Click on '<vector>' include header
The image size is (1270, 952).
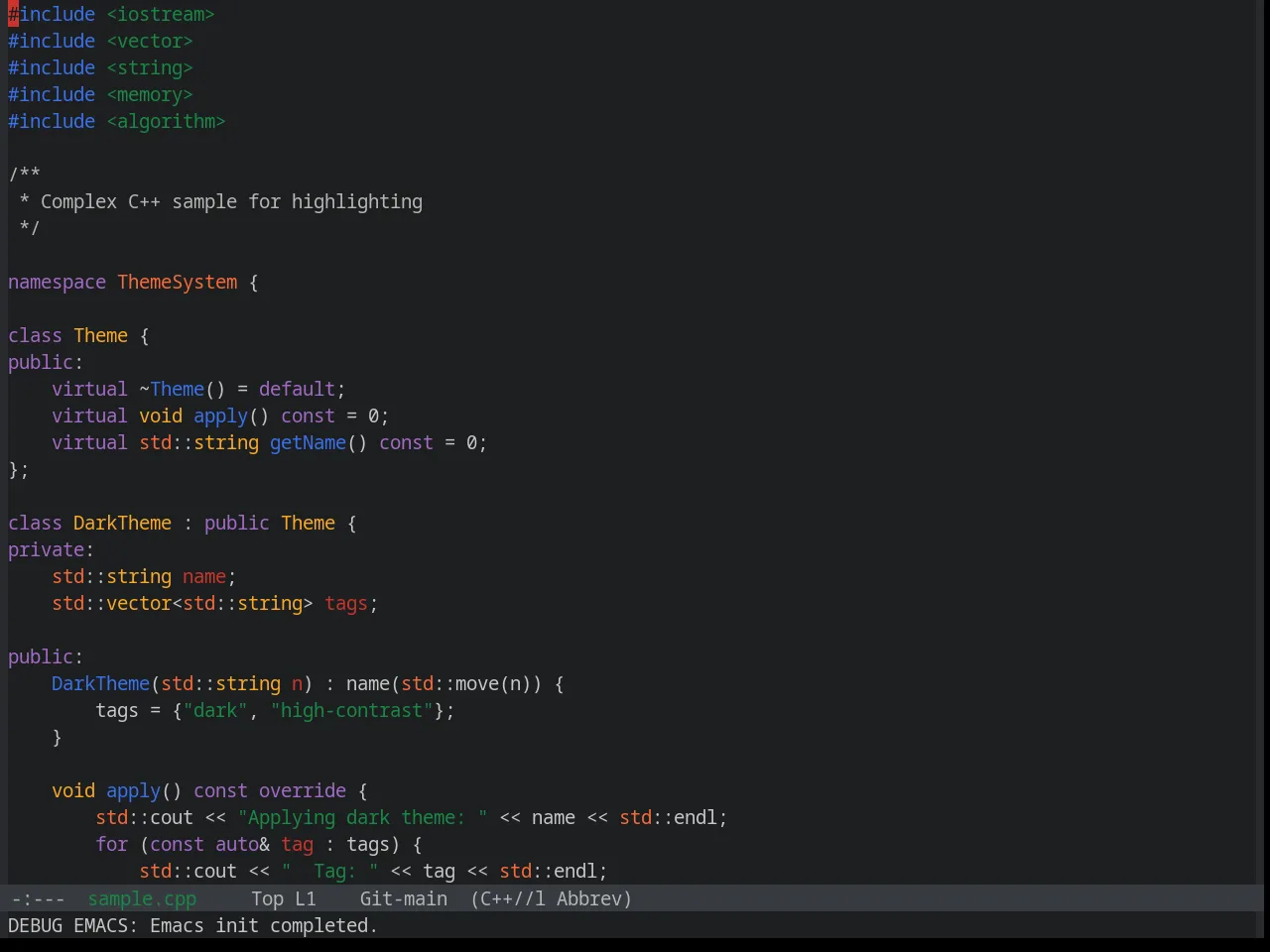point(150,41)
